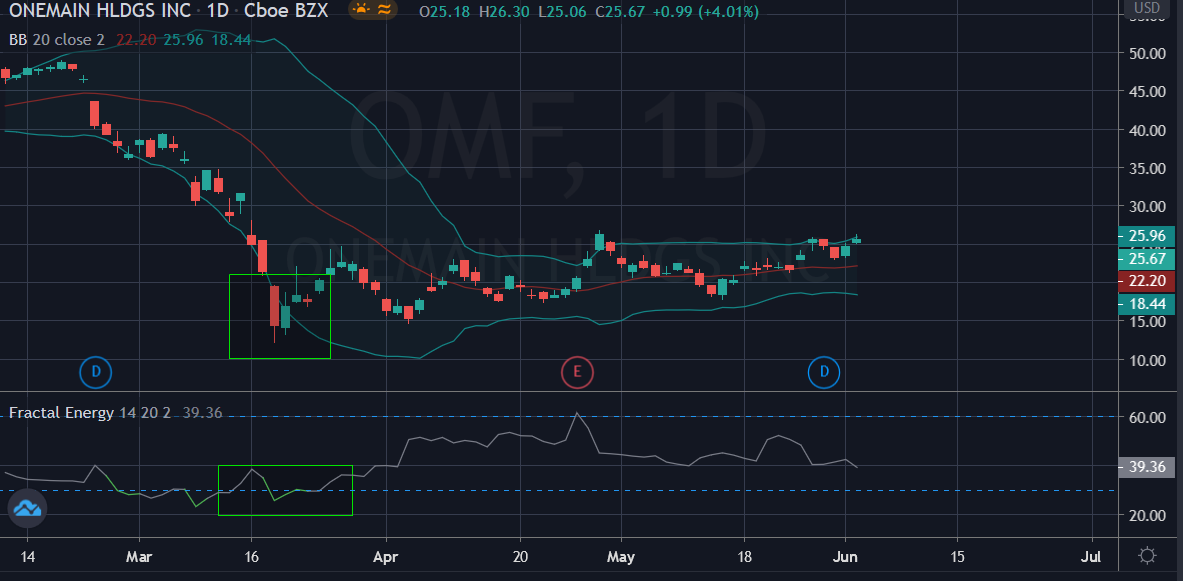Viewport: 1183px width, 581px height.
Task: Click the 39.36 label on indicator axis
Action: click(1146, 468)
